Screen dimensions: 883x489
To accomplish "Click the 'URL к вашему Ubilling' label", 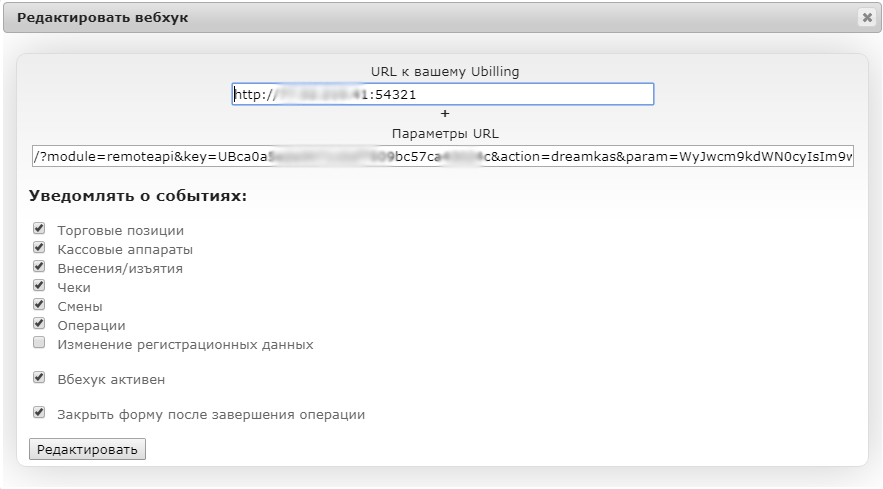I will point(444,72).
